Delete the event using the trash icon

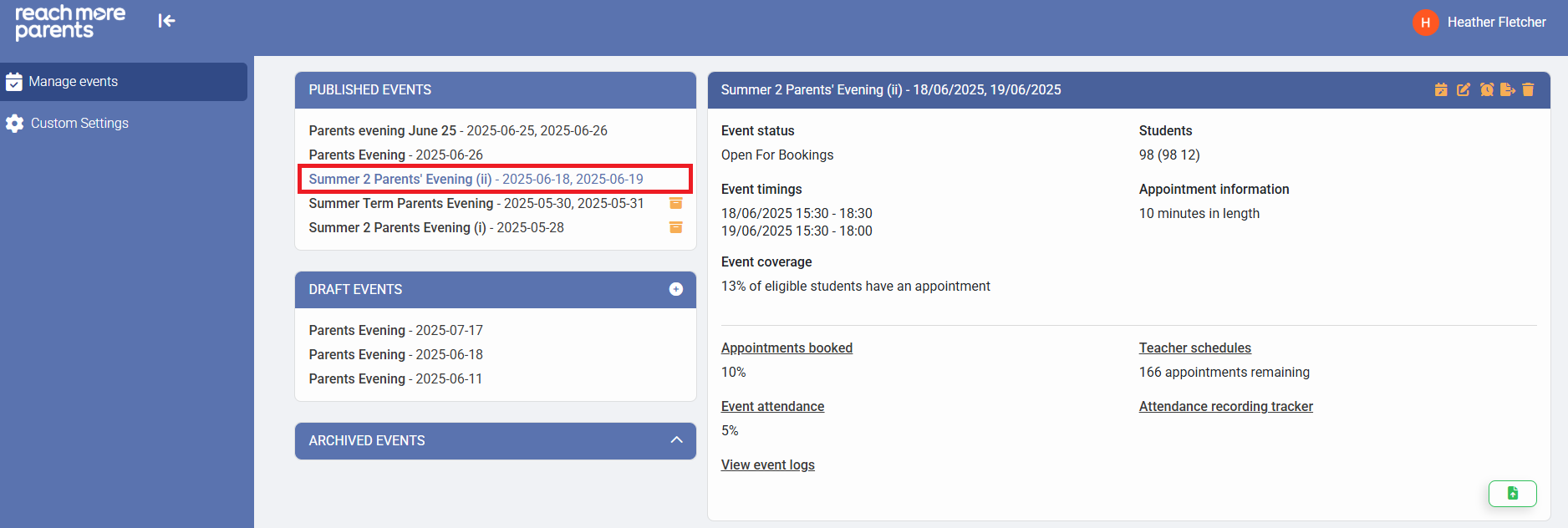tap(1528, 89)
